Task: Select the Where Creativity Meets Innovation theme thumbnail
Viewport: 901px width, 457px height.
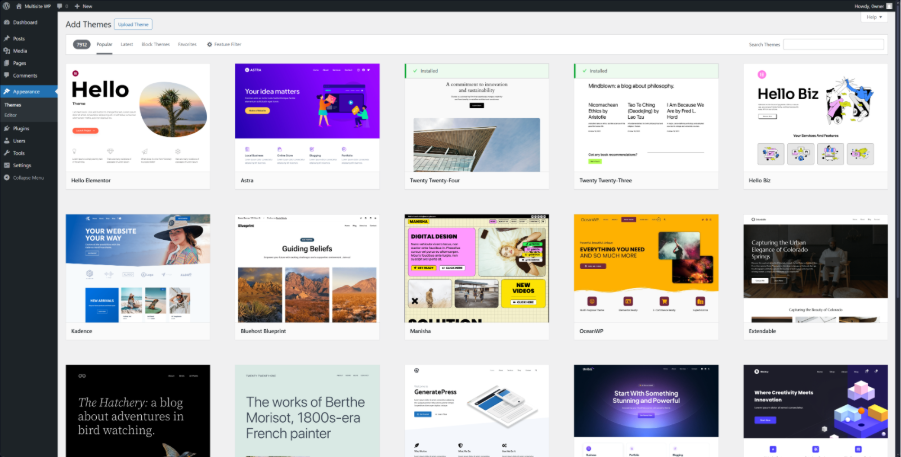Action: 815,411
